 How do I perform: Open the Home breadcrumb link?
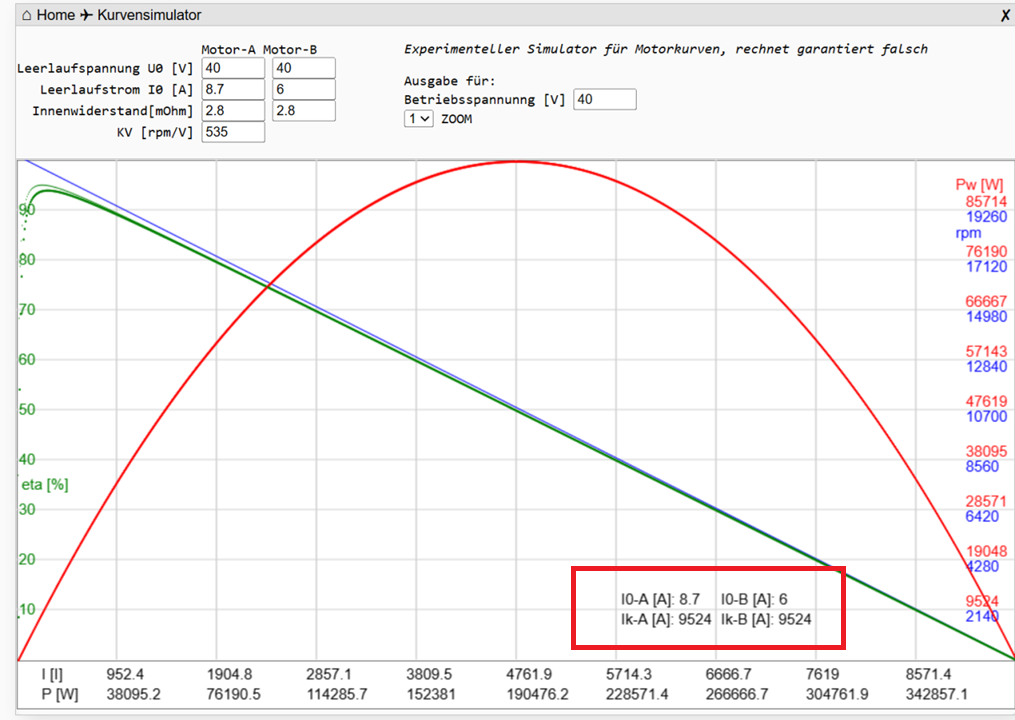click(x=56, y=15)
